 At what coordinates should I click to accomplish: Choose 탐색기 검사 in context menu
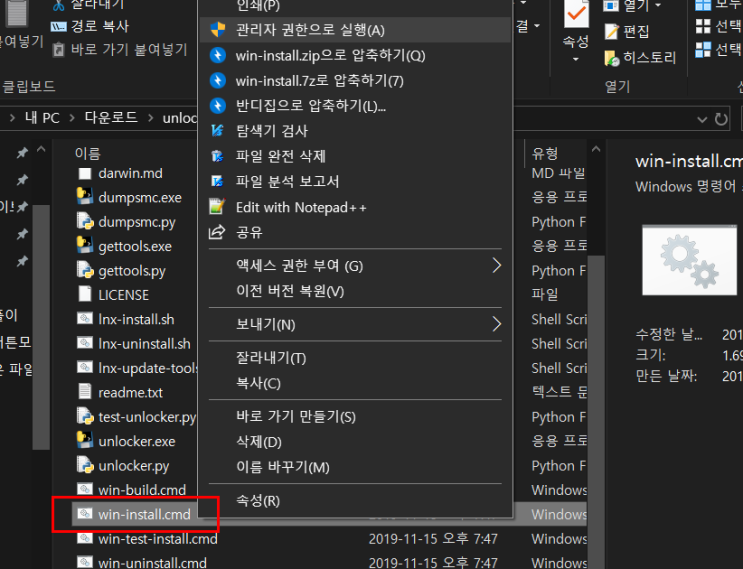pyautogui.click(x=355, y=131)
